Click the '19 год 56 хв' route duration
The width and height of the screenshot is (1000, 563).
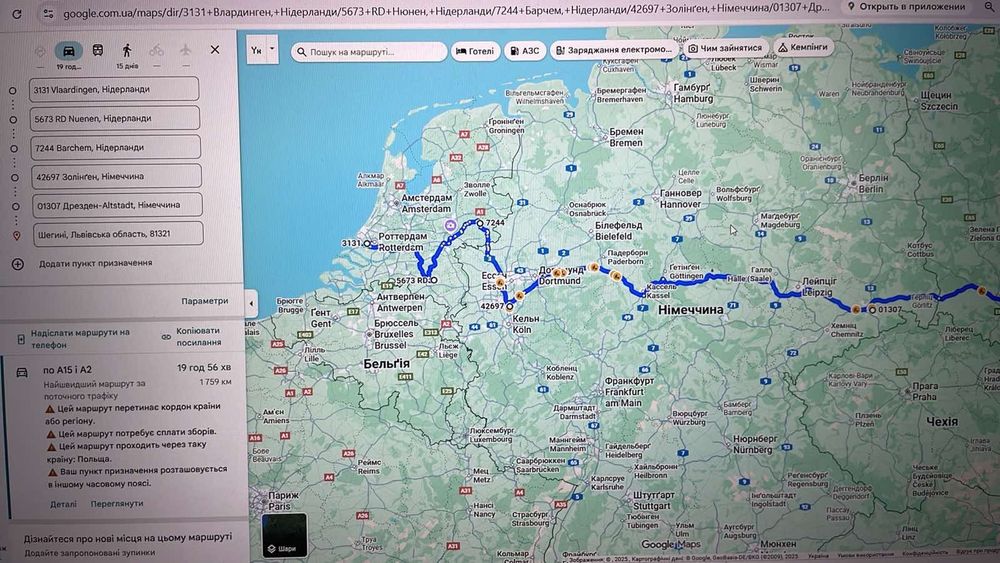204,368
